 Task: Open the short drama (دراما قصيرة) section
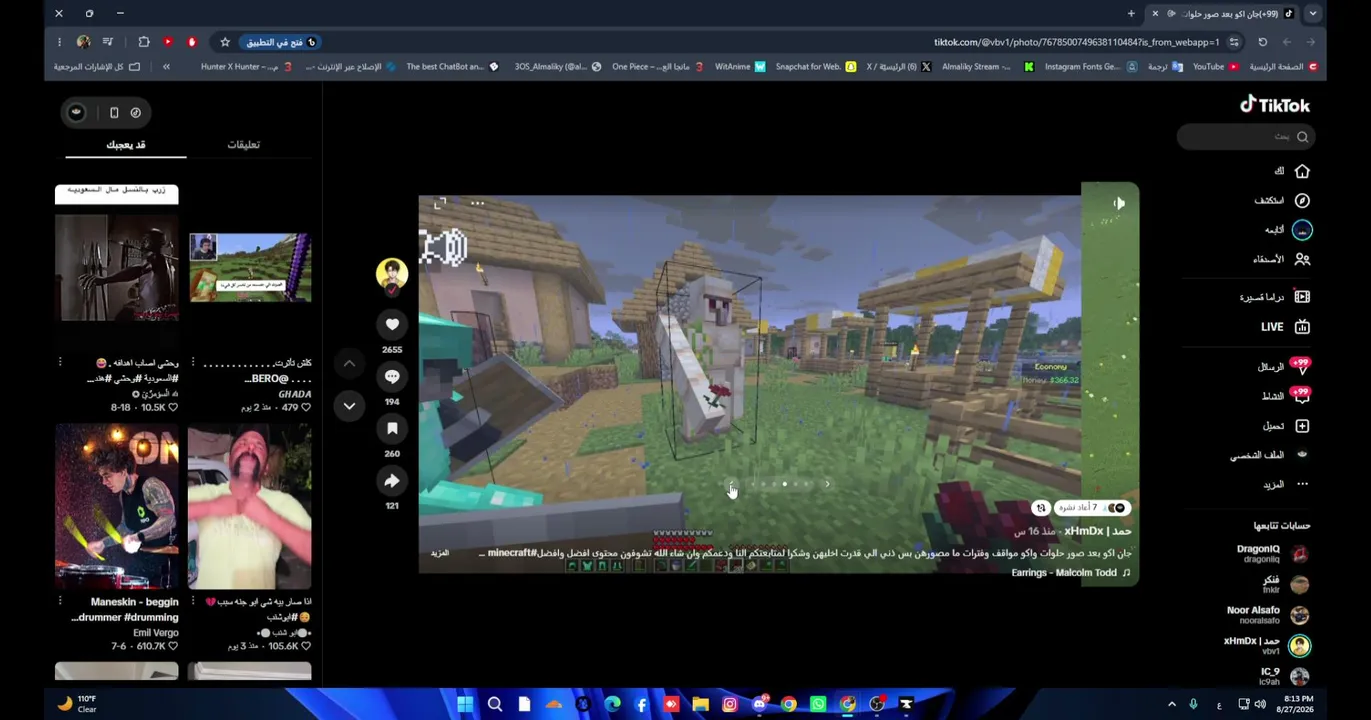[x=1275, y=297]
